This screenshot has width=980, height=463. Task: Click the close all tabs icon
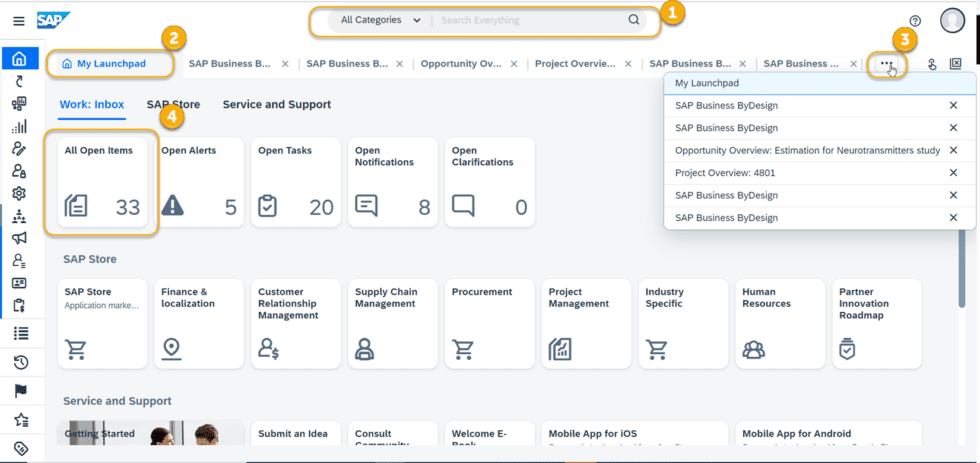click(956, 63)
